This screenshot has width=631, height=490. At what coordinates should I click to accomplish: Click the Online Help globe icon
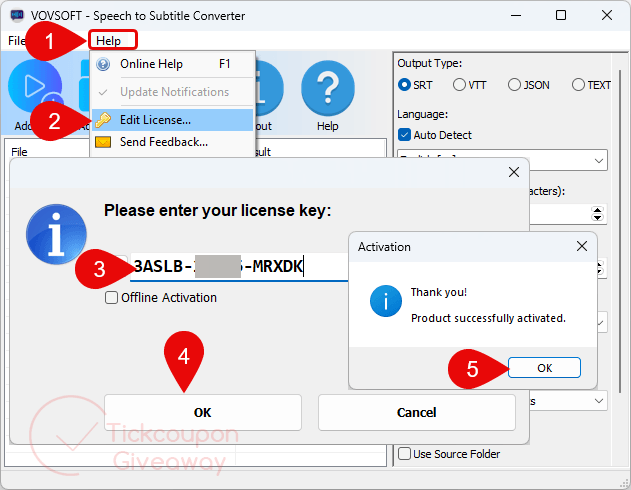pos(103,64)
